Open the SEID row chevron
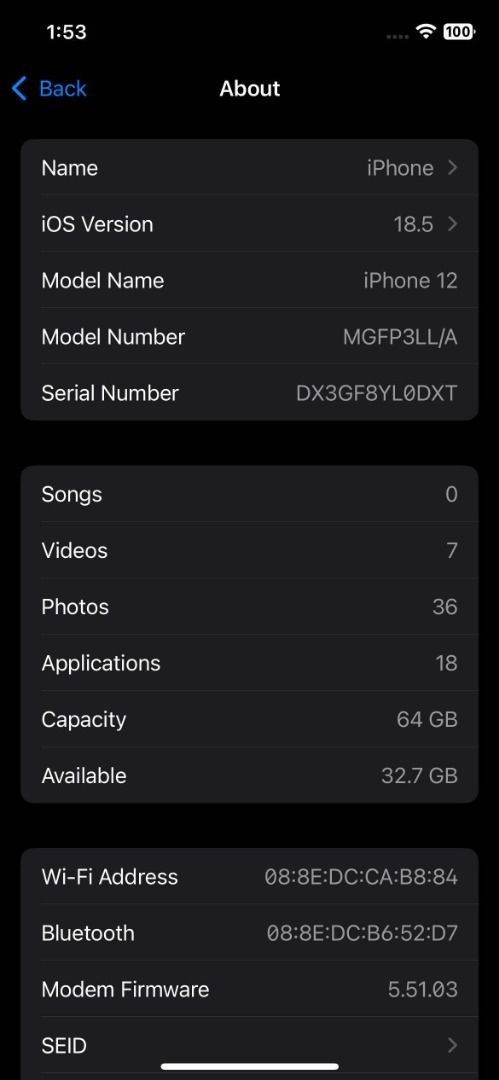This screenshot has height=1080, width=499. (452, 1046)
